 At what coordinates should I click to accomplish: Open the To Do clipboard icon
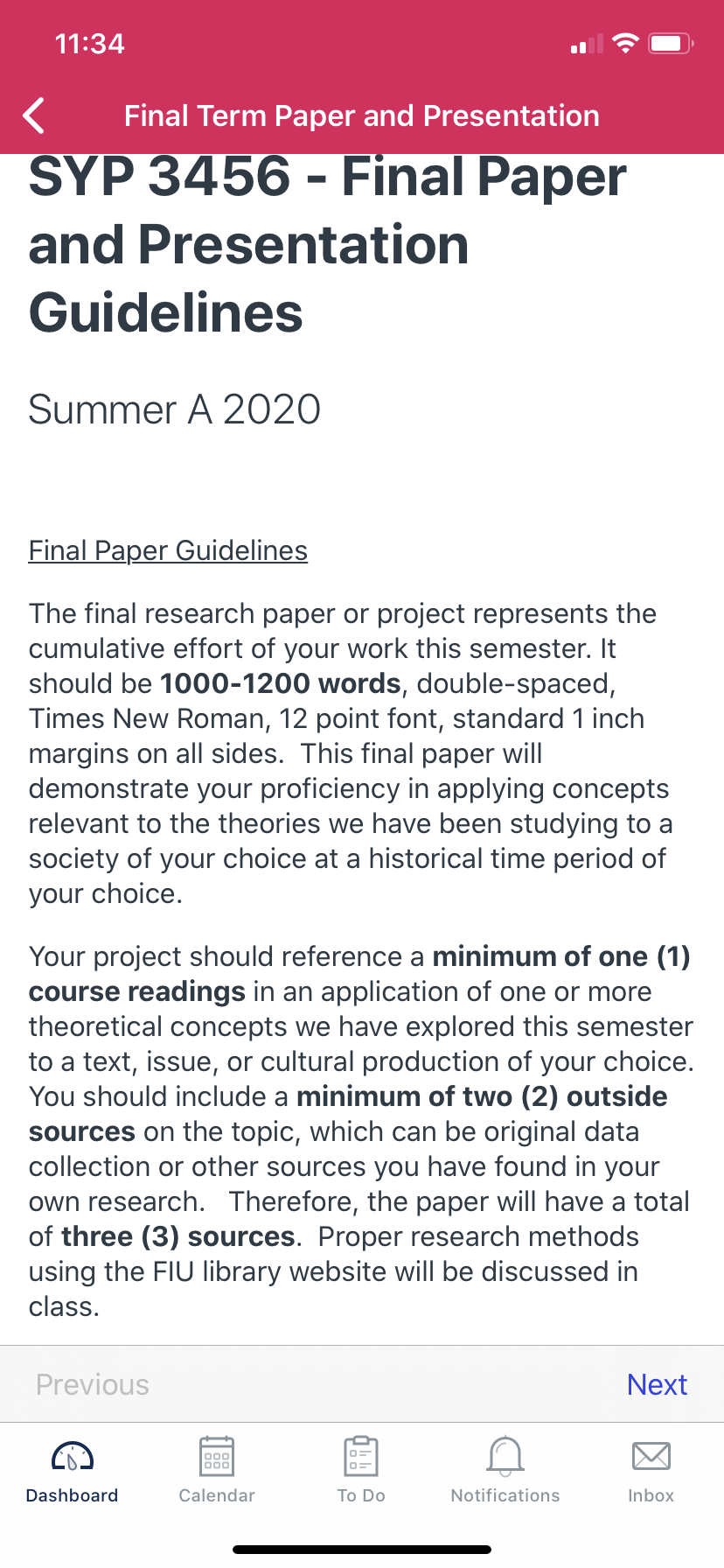[x=361, y=1456]
